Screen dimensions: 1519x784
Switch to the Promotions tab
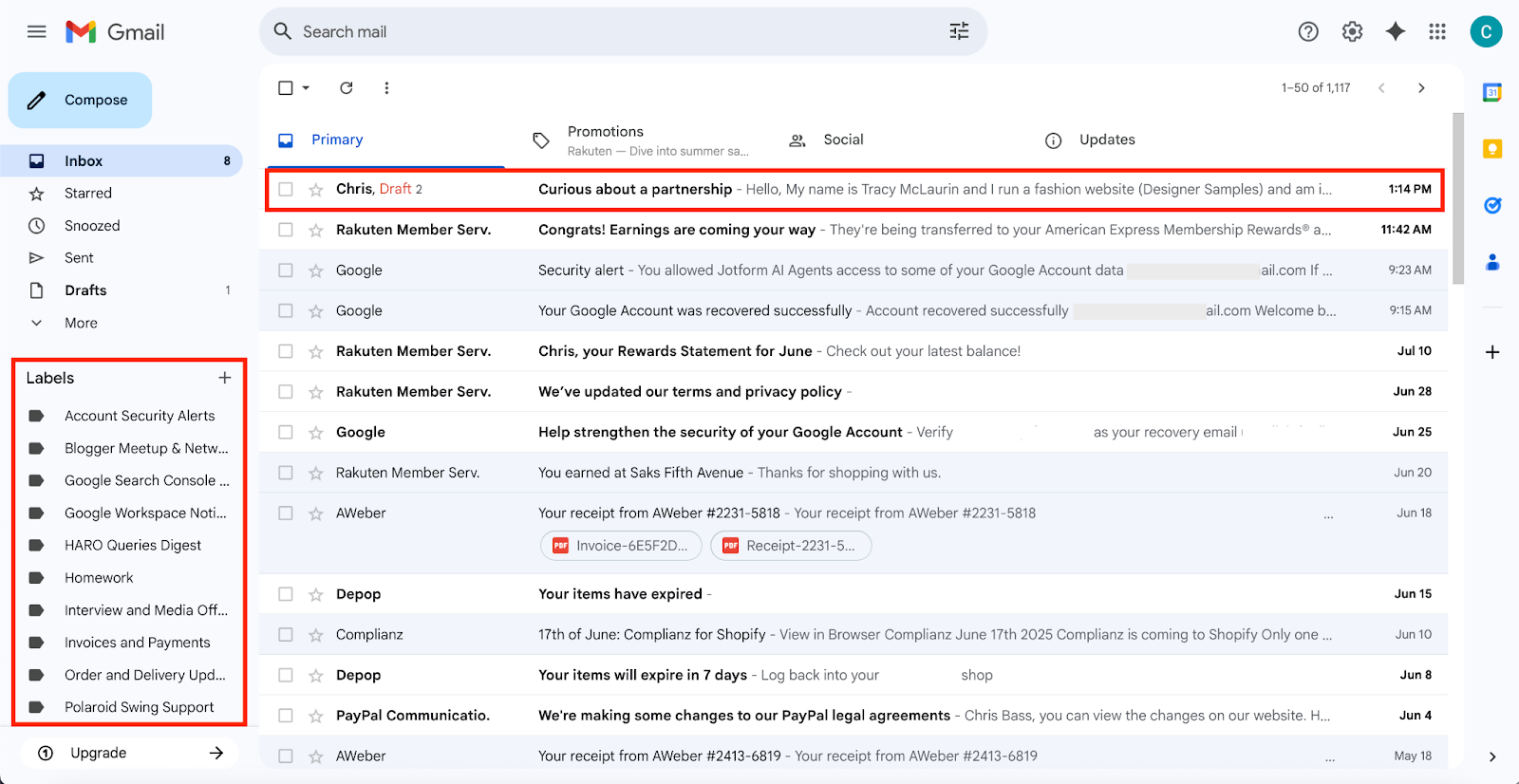605,140
